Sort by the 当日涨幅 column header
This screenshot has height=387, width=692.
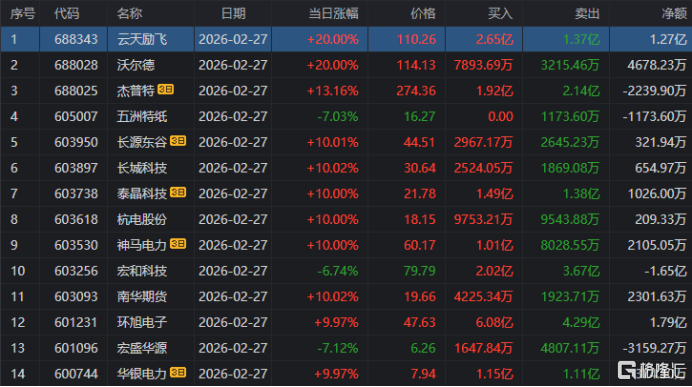coord(333,14)
